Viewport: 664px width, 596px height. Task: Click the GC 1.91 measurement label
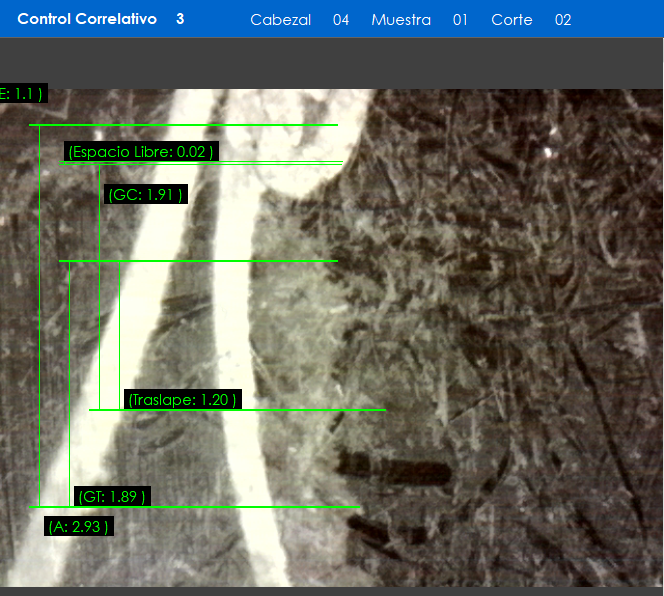point(146,195)
